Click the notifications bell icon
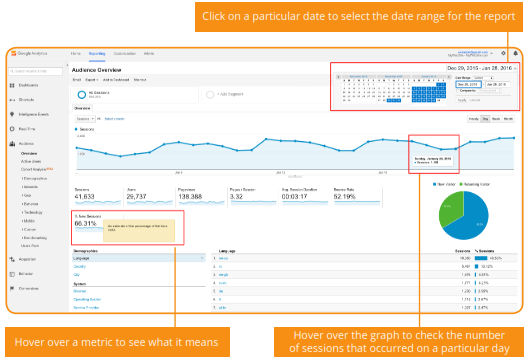Viewport: 530px width, 360px height. click(x=515, y=53)
